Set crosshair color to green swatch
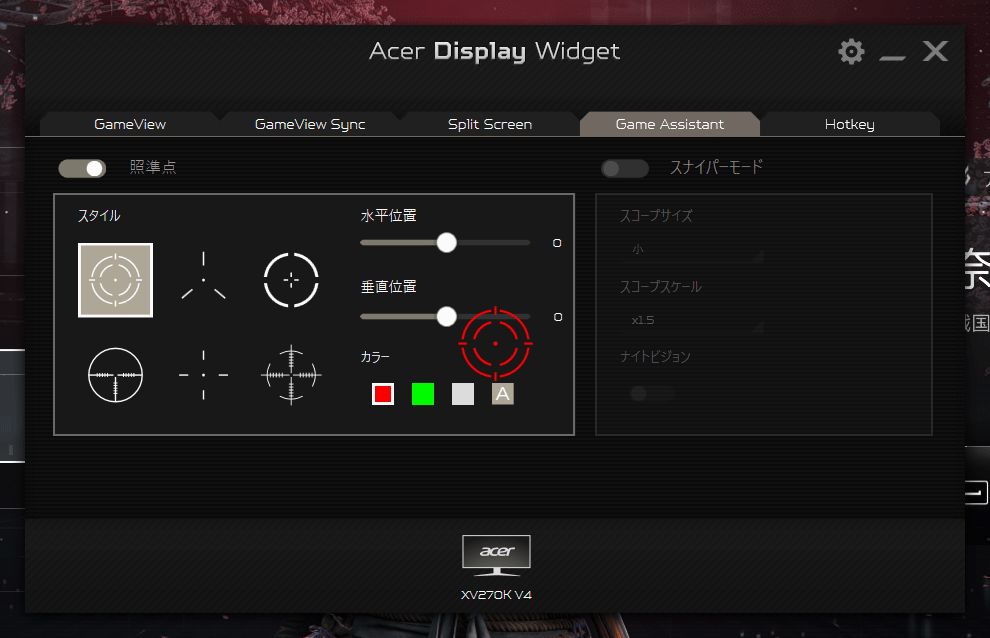The width and height of the screenshot is (990, 638). 423,394
